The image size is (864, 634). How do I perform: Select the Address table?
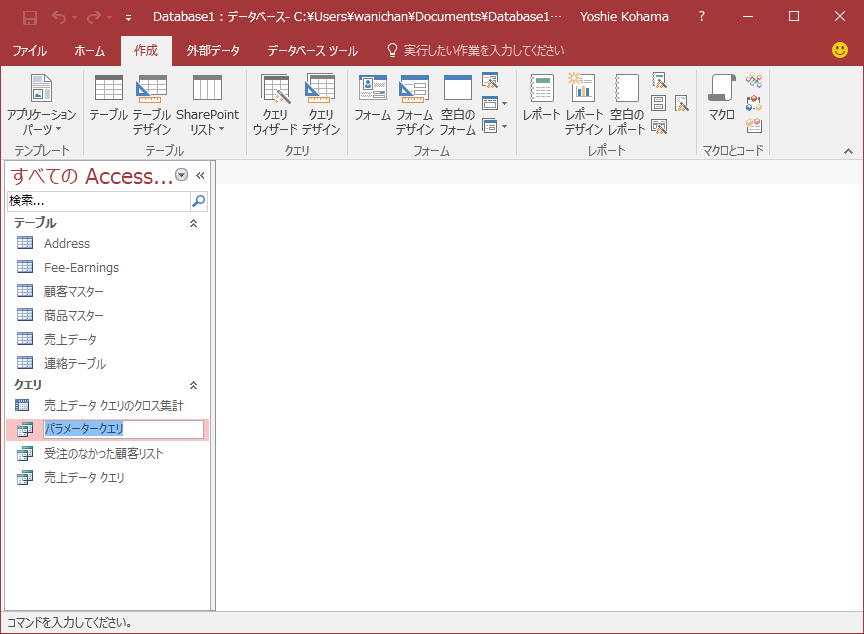point(107,243)
